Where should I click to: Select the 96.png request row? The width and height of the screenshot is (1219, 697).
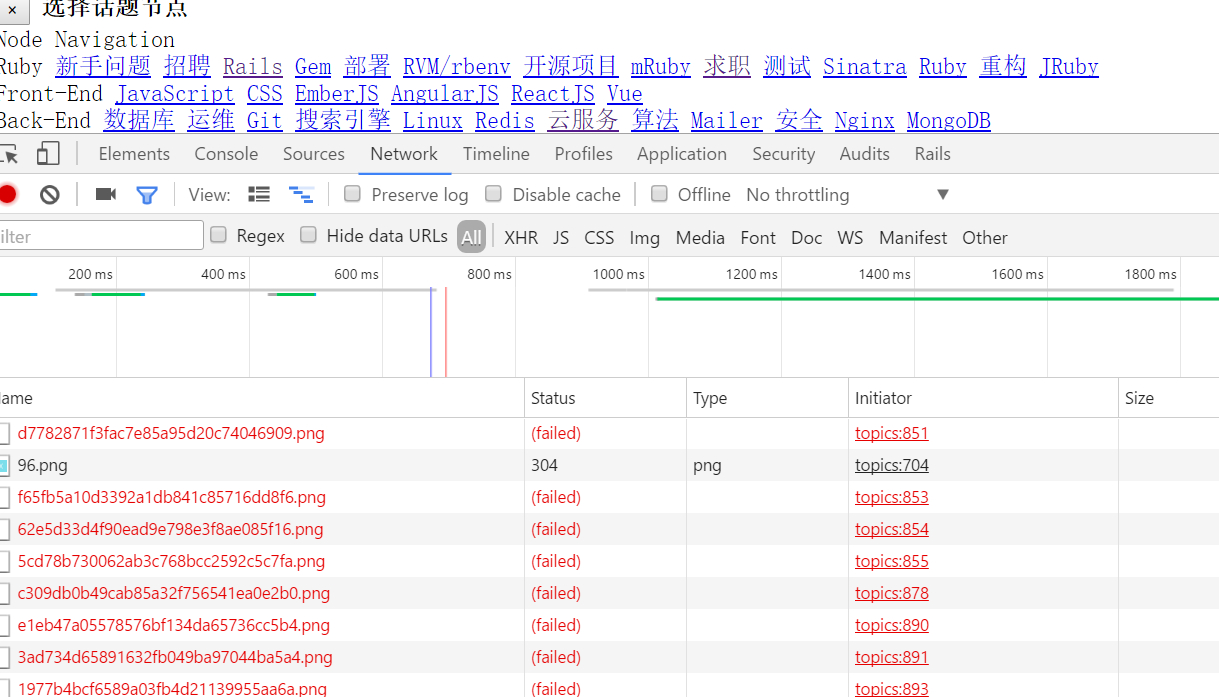click(x=609, y=465)
